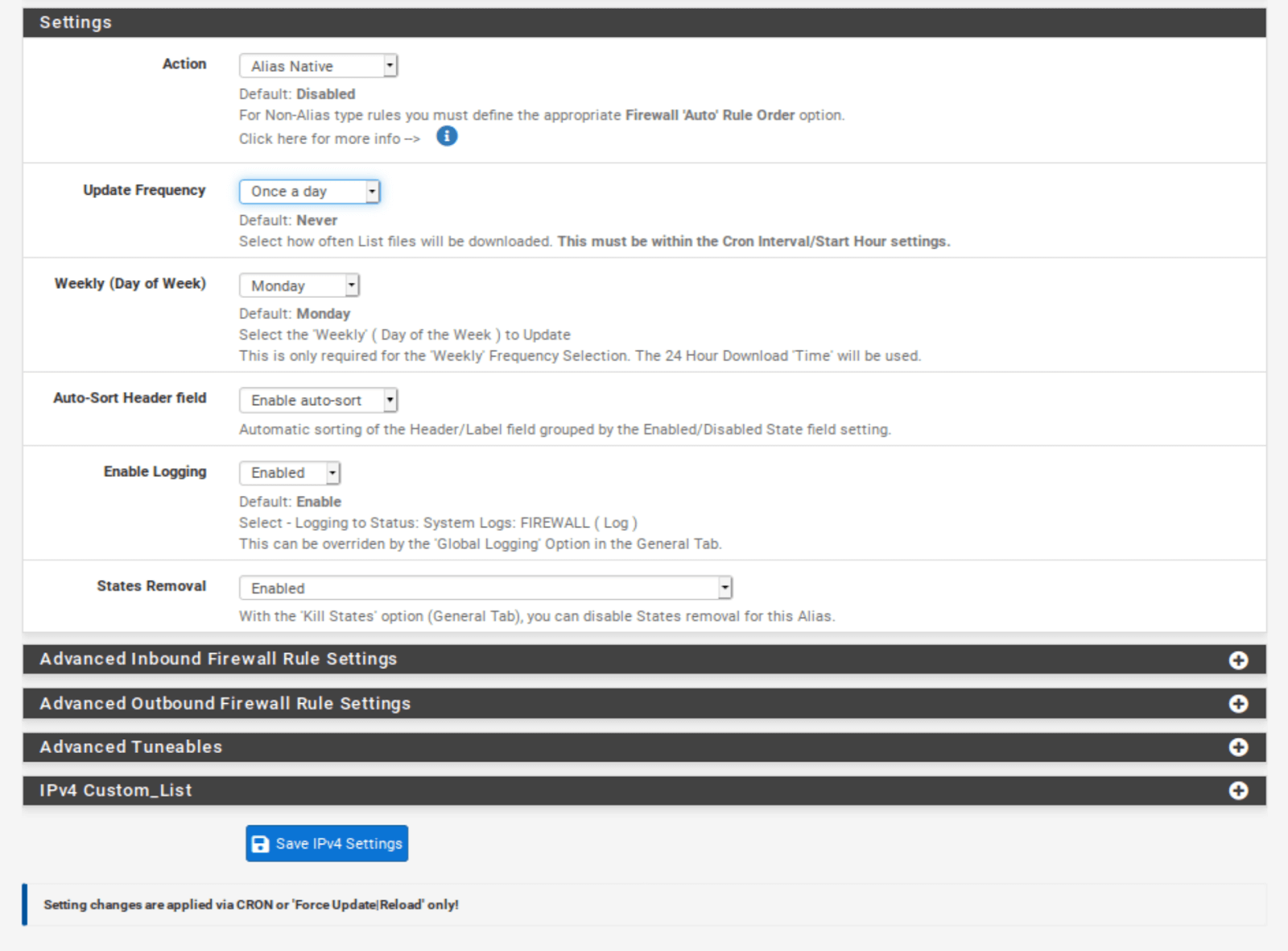Expand Advanced Inbound Firewall Rule Settings plus icon
Image resolution: width=1288 pixels, height=951 pixels.
coord(1238,660)
